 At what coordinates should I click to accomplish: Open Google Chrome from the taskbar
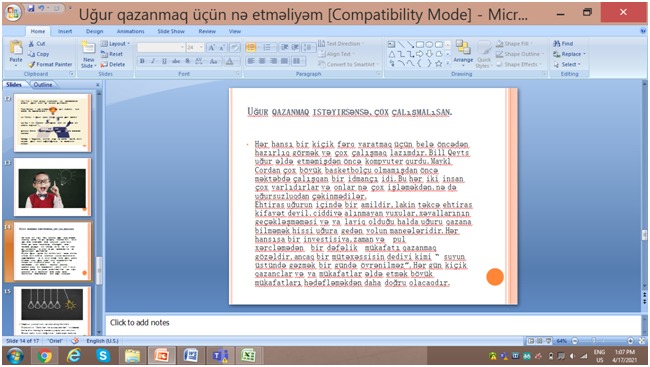click(44, 356)
